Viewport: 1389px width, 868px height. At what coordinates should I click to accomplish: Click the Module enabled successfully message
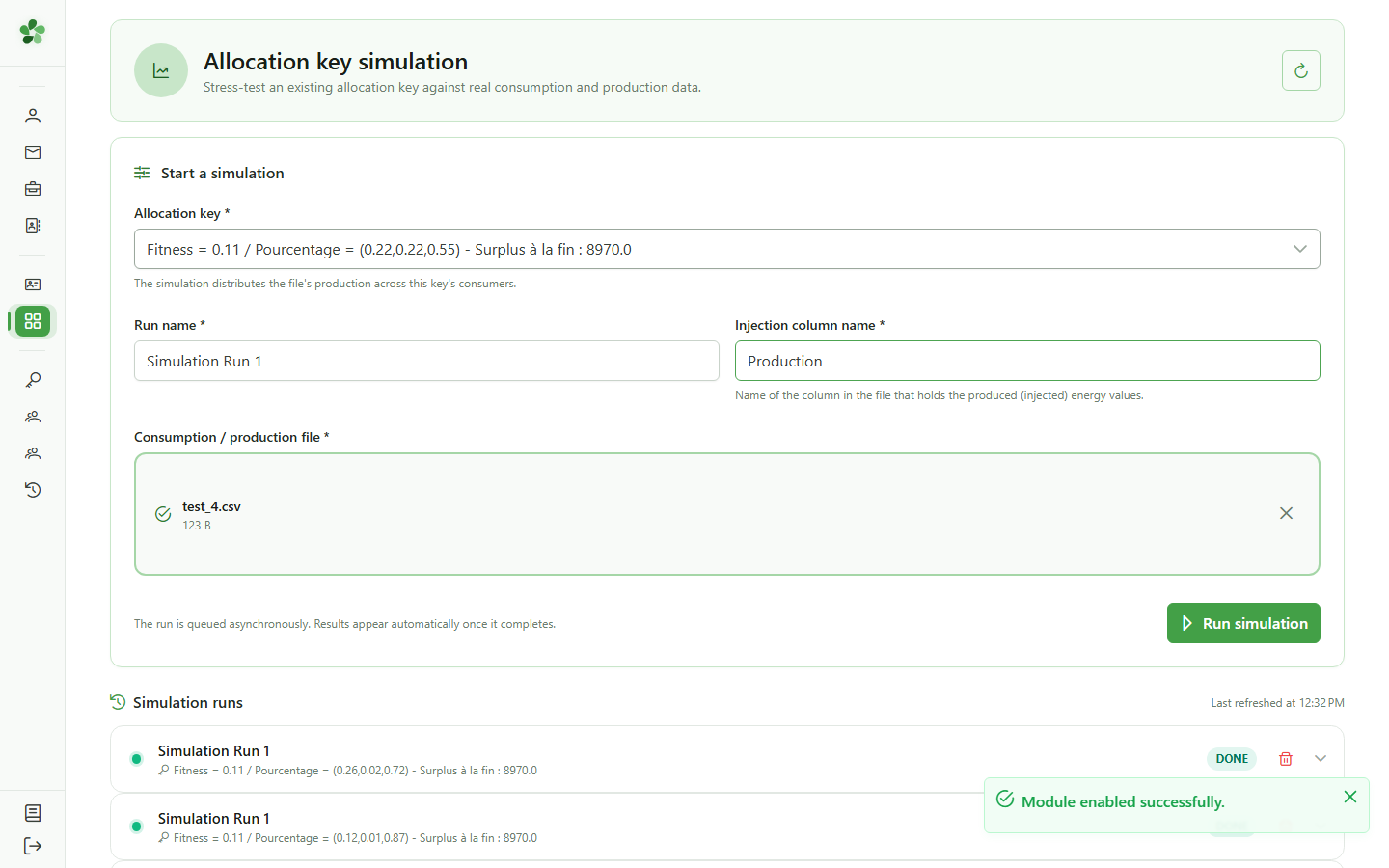pos(1123,801)
